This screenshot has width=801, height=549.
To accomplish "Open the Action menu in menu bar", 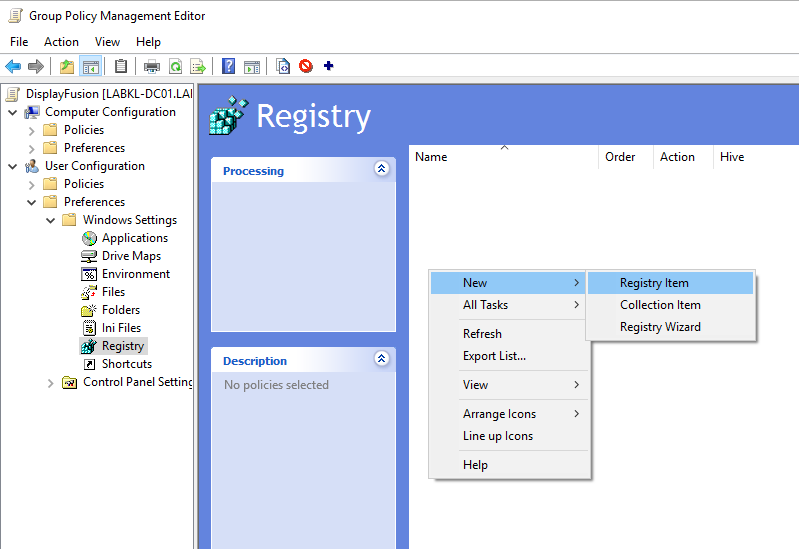I will (61, 42).
